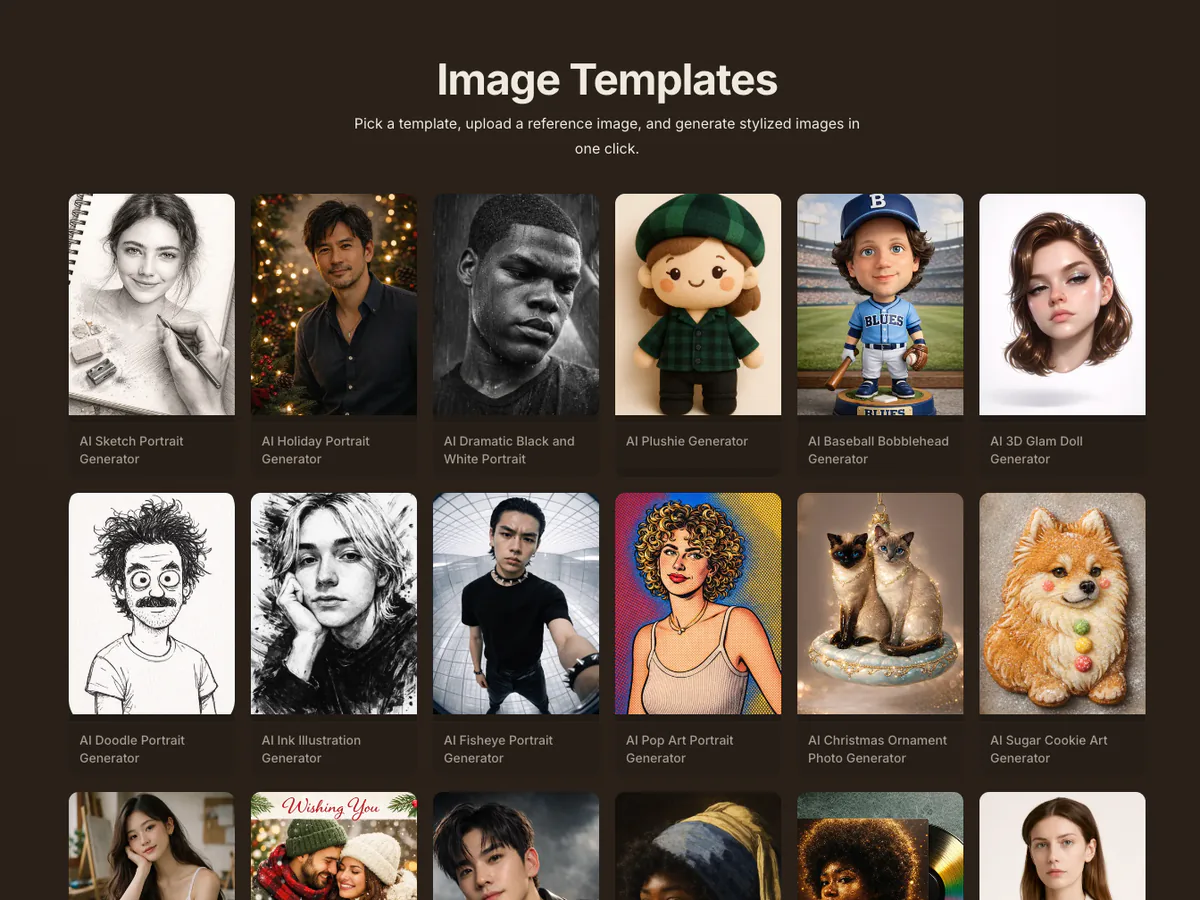Click the 'AI Sugar Cookie Art Generator' label
The height and width of the screenshot is (900, 1200).
point(1049,749)
